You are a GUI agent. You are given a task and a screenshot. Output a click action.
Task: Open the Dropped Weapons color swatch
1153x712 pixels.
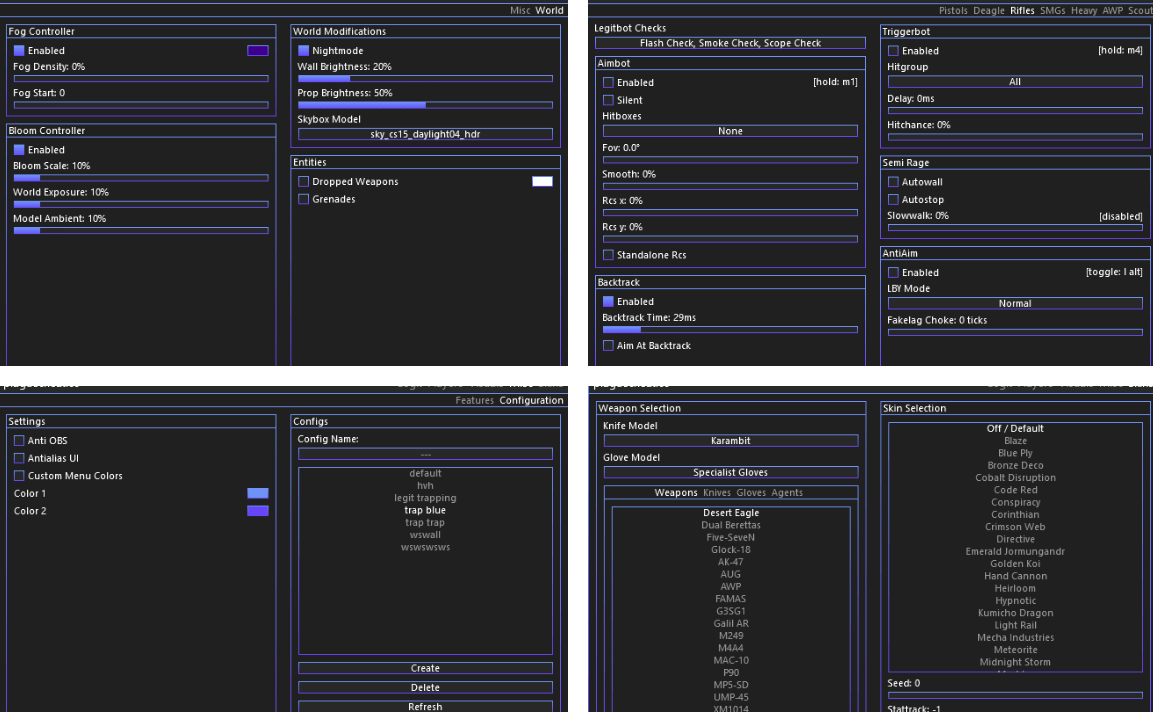(542, 182)
